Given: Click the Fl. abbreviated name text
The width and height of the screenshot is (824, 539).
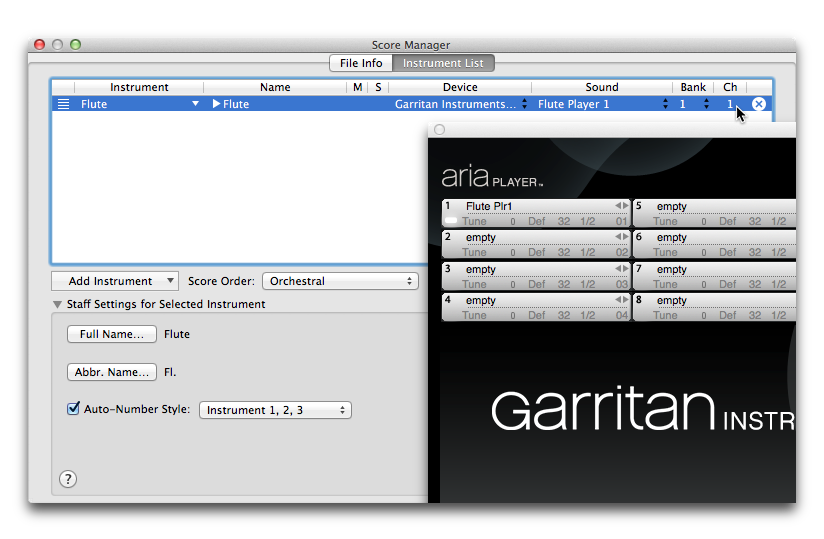Looking at the screenshot, I should coord(170,372).
